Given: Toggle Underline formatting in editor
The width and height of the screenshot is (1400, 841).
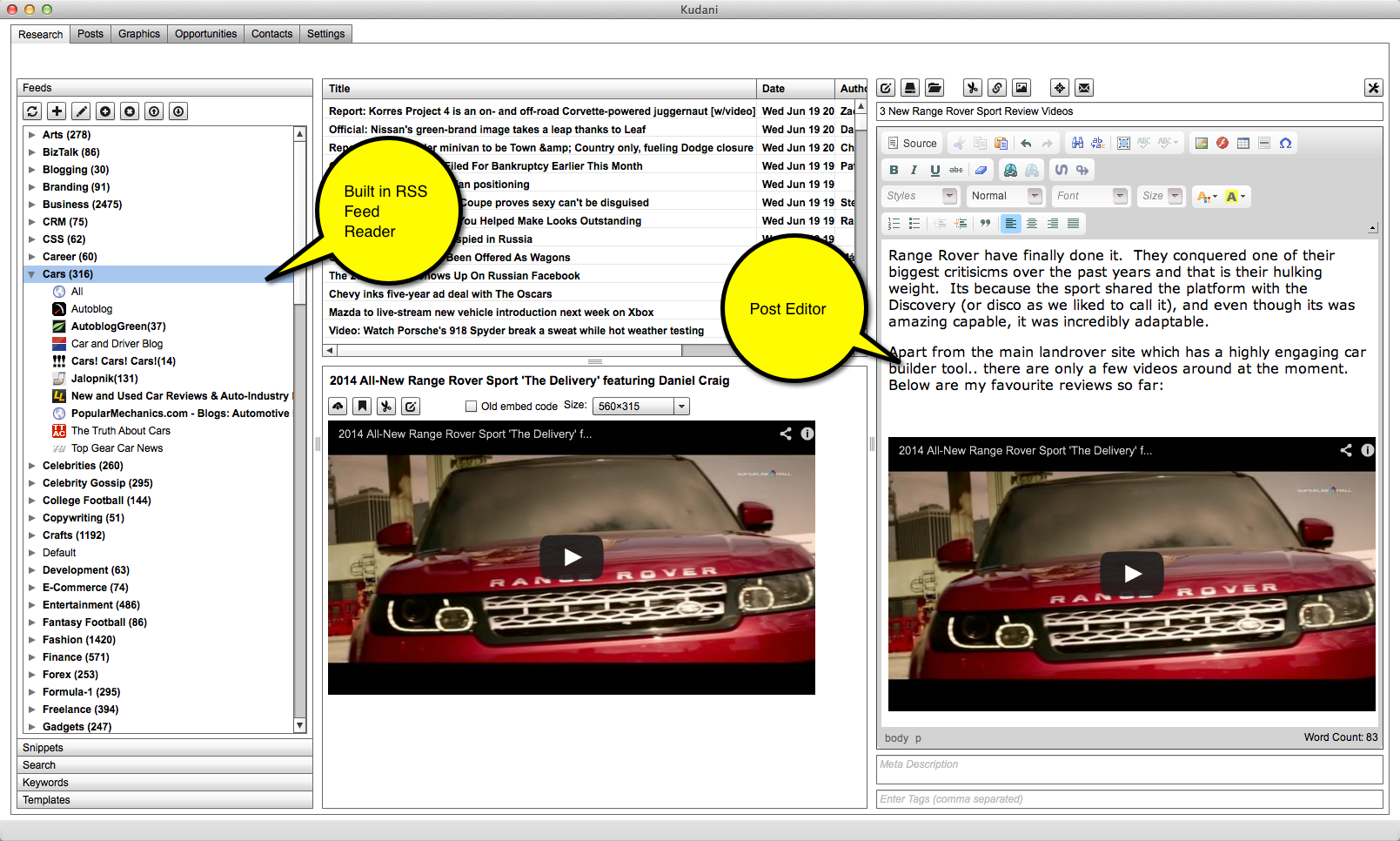Looking at the screenshot, I should point(935,171).
